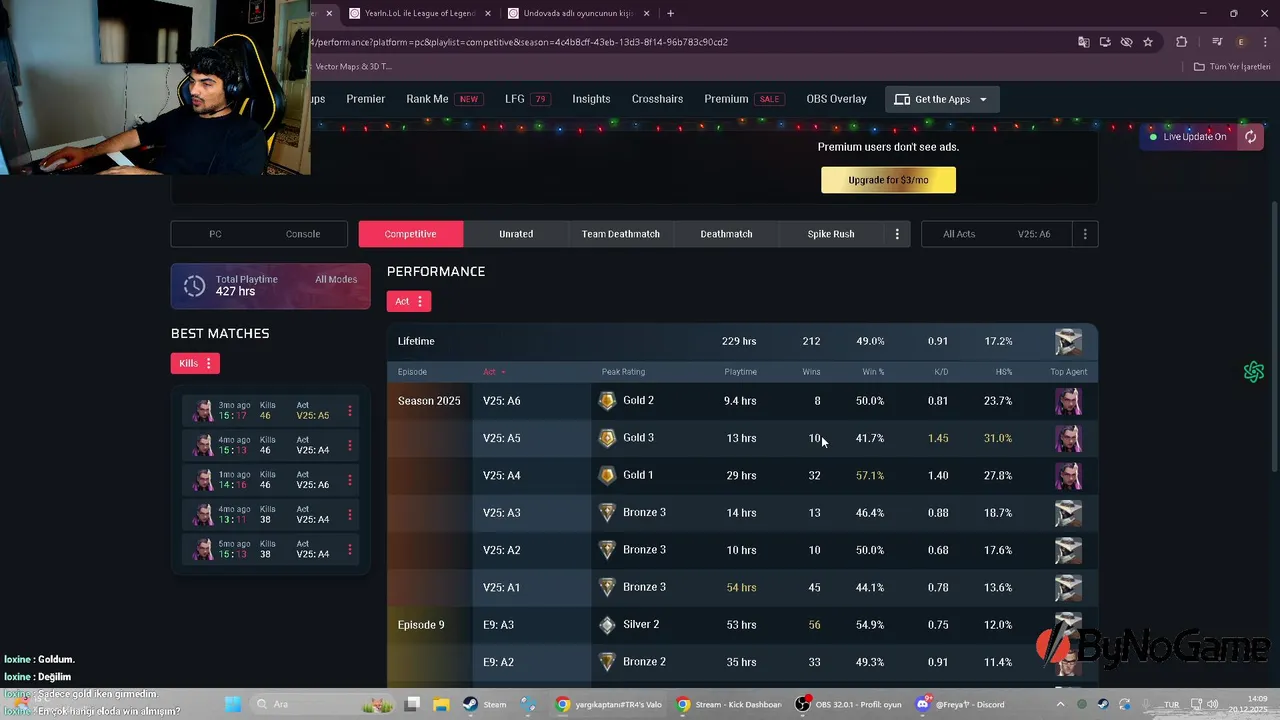Click the Gold 2 rank badge icon
This screenshot has width=1280, height=720.
tap(607, 401)
